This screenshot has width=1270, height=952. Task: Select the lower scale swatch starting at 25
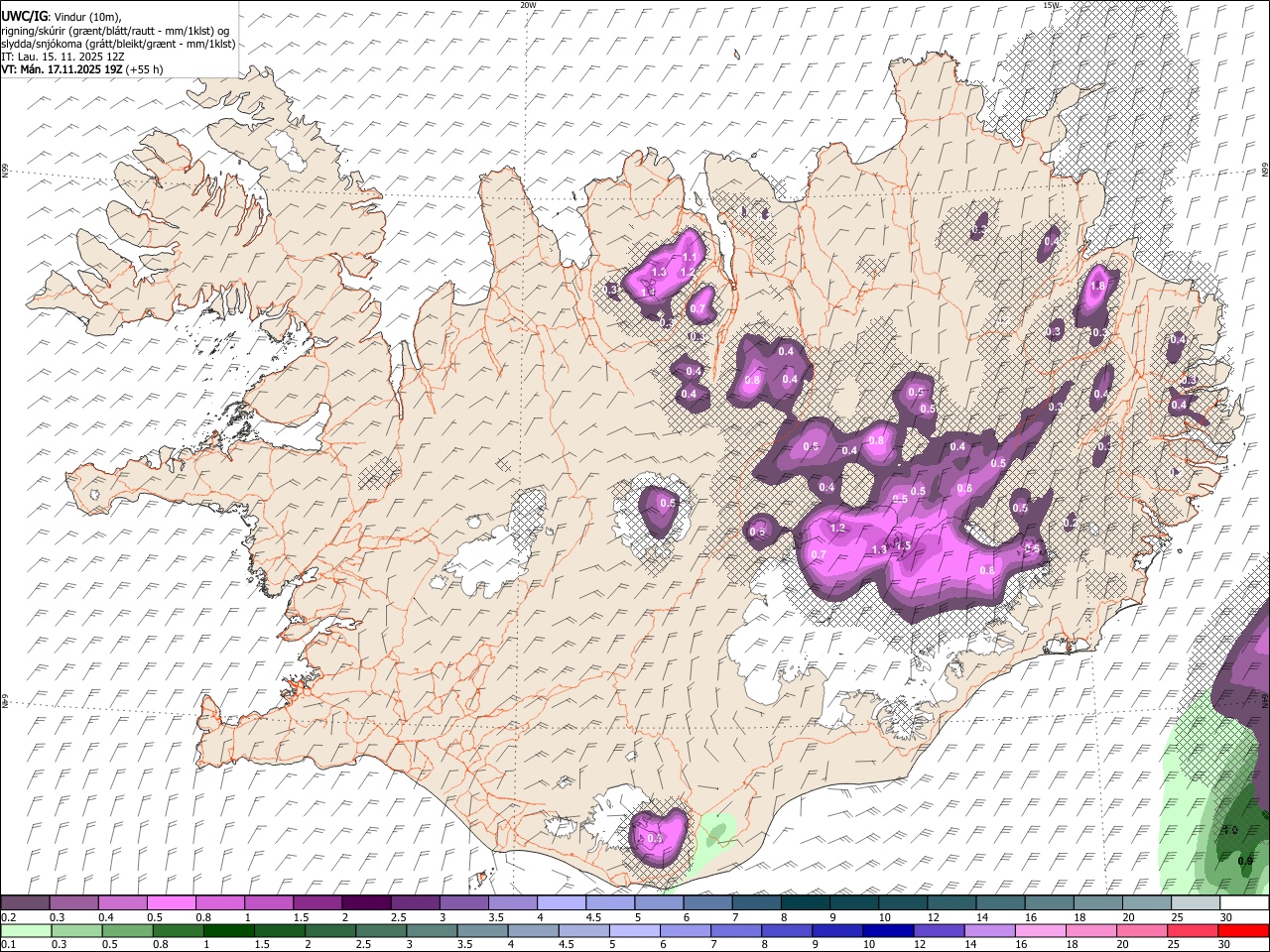(x=1193, y=930)
